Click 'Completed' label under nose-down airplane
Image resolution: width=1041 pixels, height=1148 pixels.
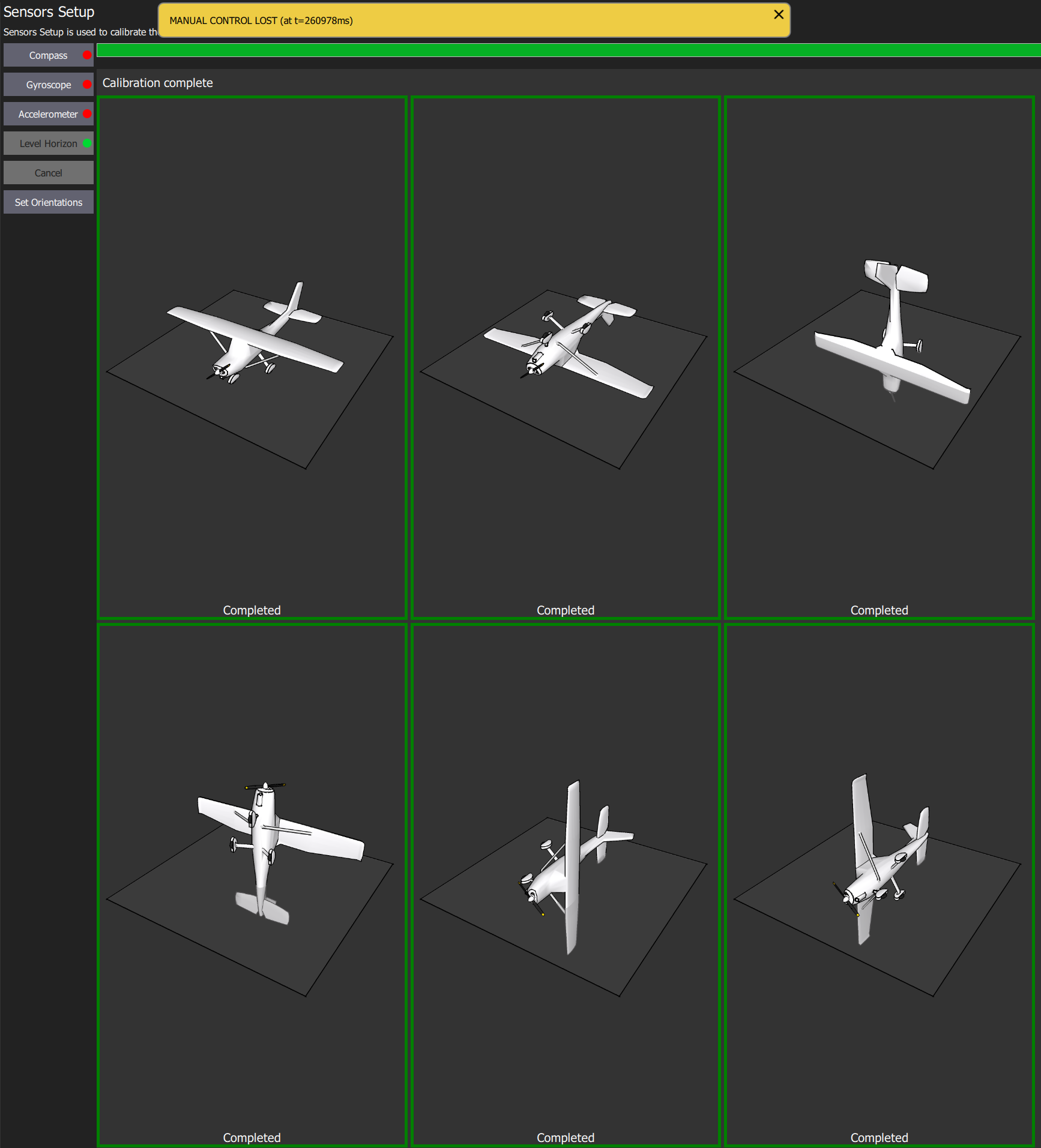pyautogui.click(x=880, y=610)
